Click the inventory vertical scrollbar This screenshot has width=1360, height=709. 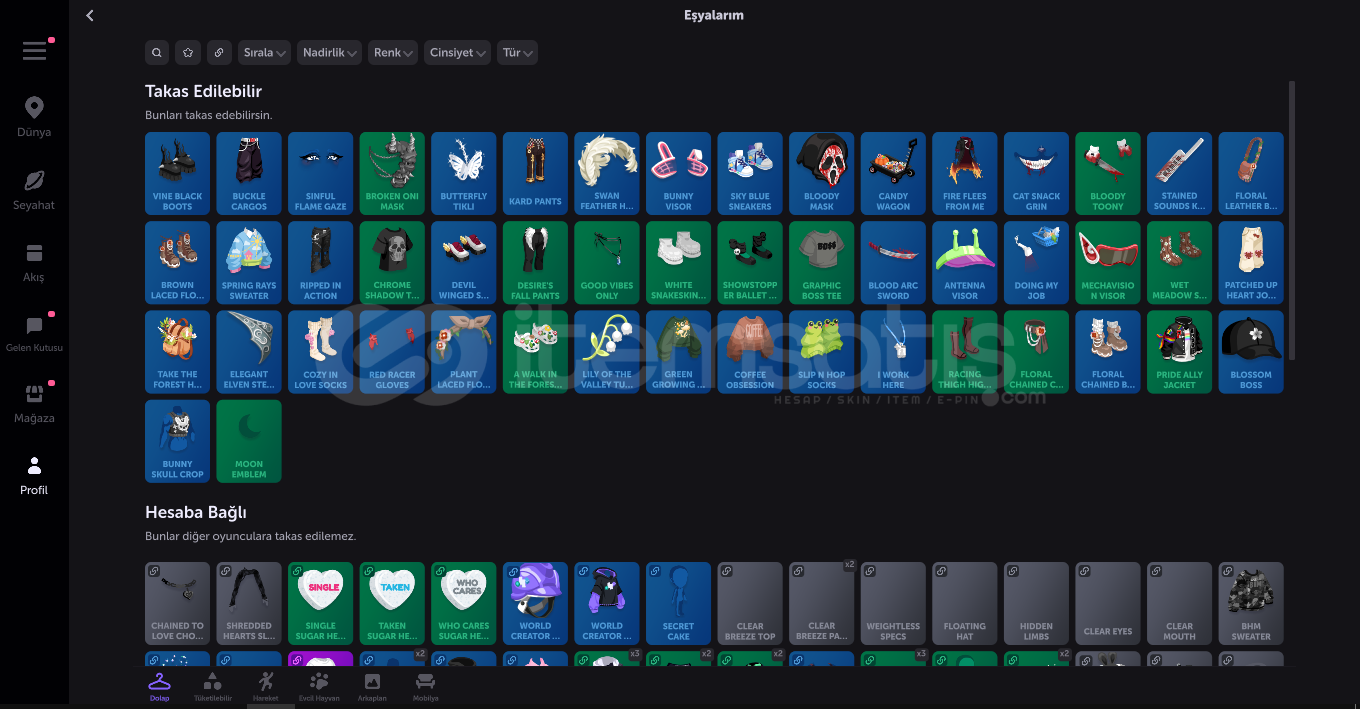(x=1292, y=221)
